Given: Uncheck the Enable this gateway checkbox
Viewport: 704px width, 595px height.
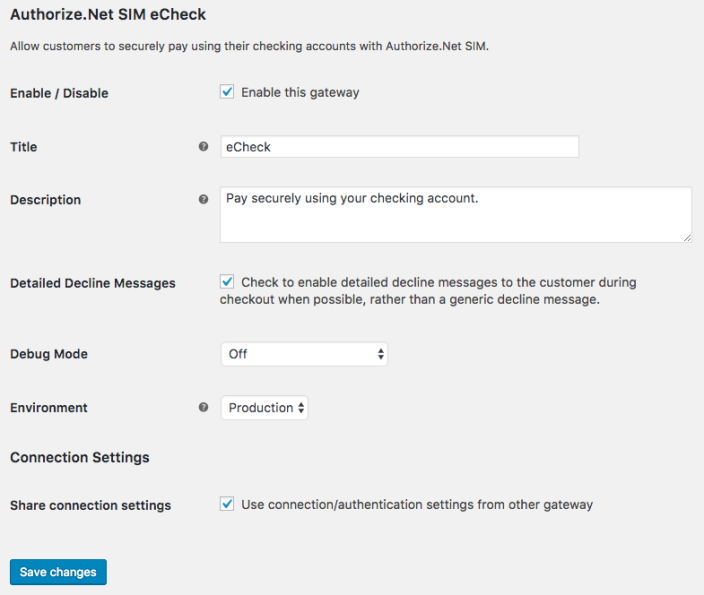Looking at the screenshot, I should pyautogui.click(x=227, y=92).
